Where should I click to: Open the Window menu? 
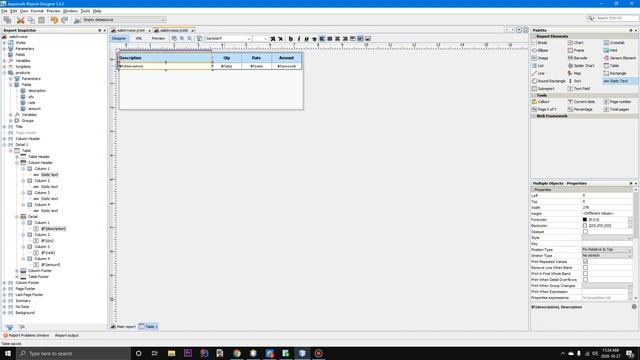[x=70, y=11]
